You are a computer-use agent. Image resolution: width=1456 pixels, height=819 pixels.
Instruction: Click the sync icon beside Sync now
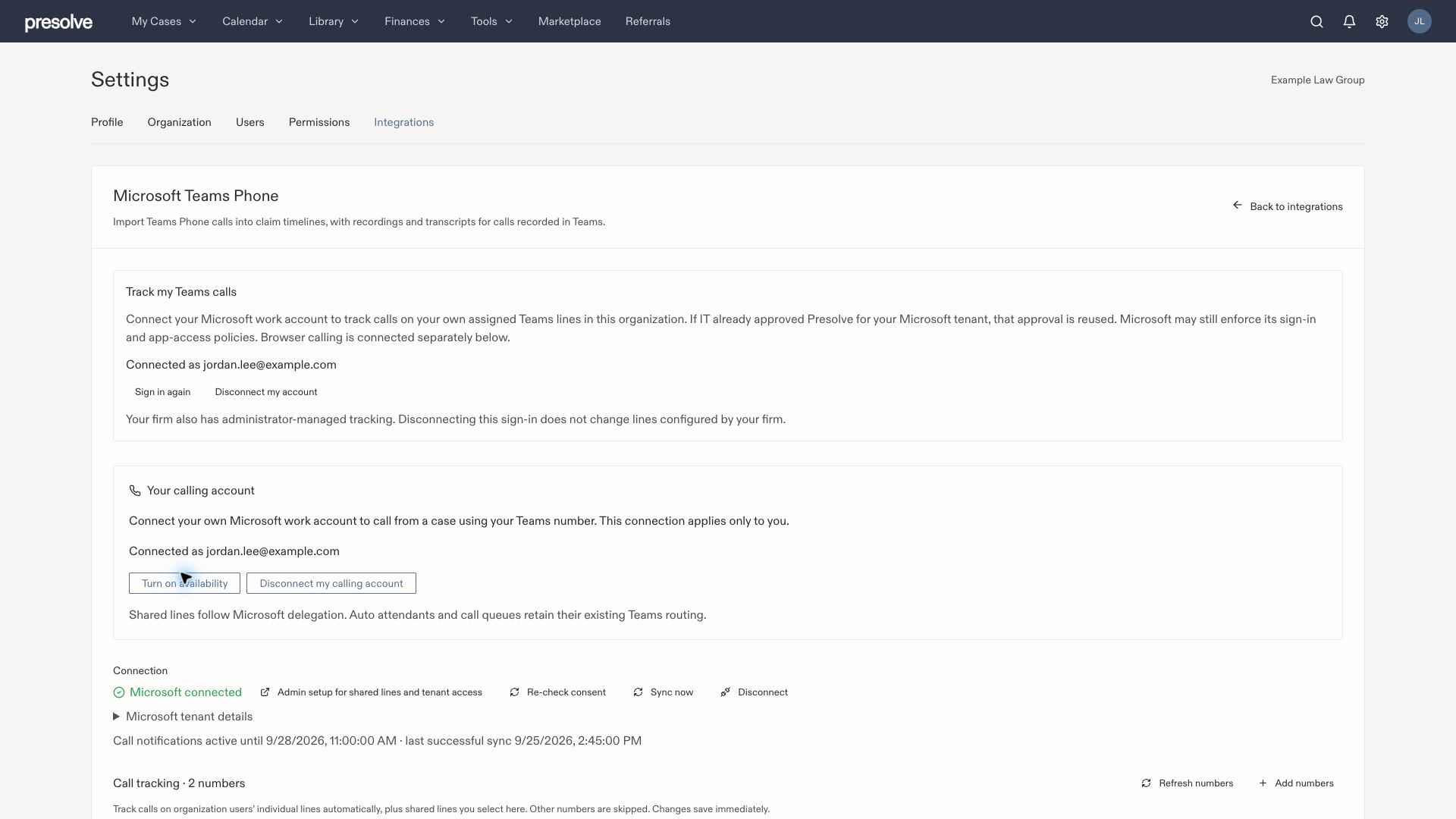tap(638, 692)
